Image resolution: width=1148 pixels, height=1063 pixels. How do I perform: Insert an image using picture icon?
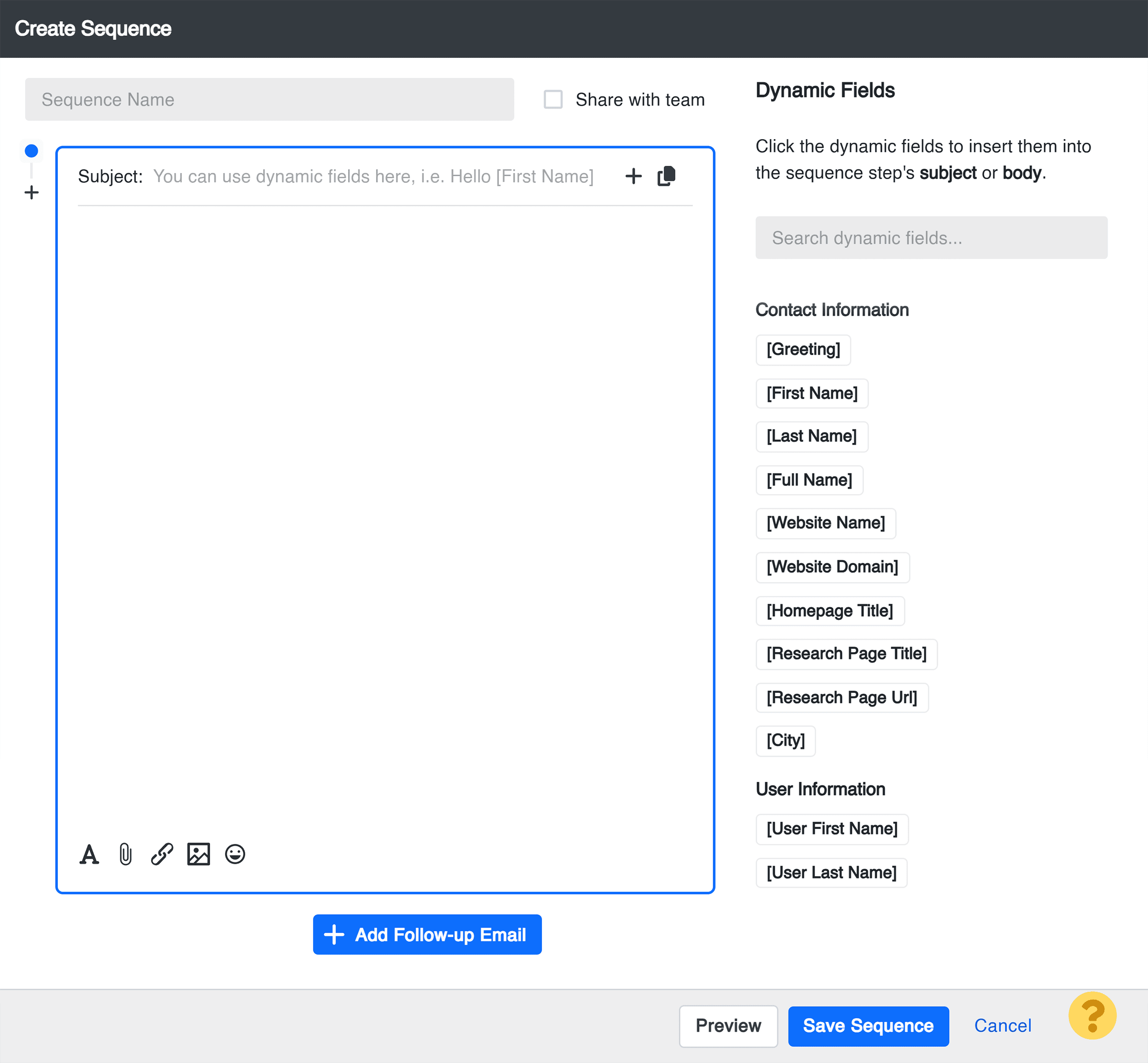(x=198, y=854)
